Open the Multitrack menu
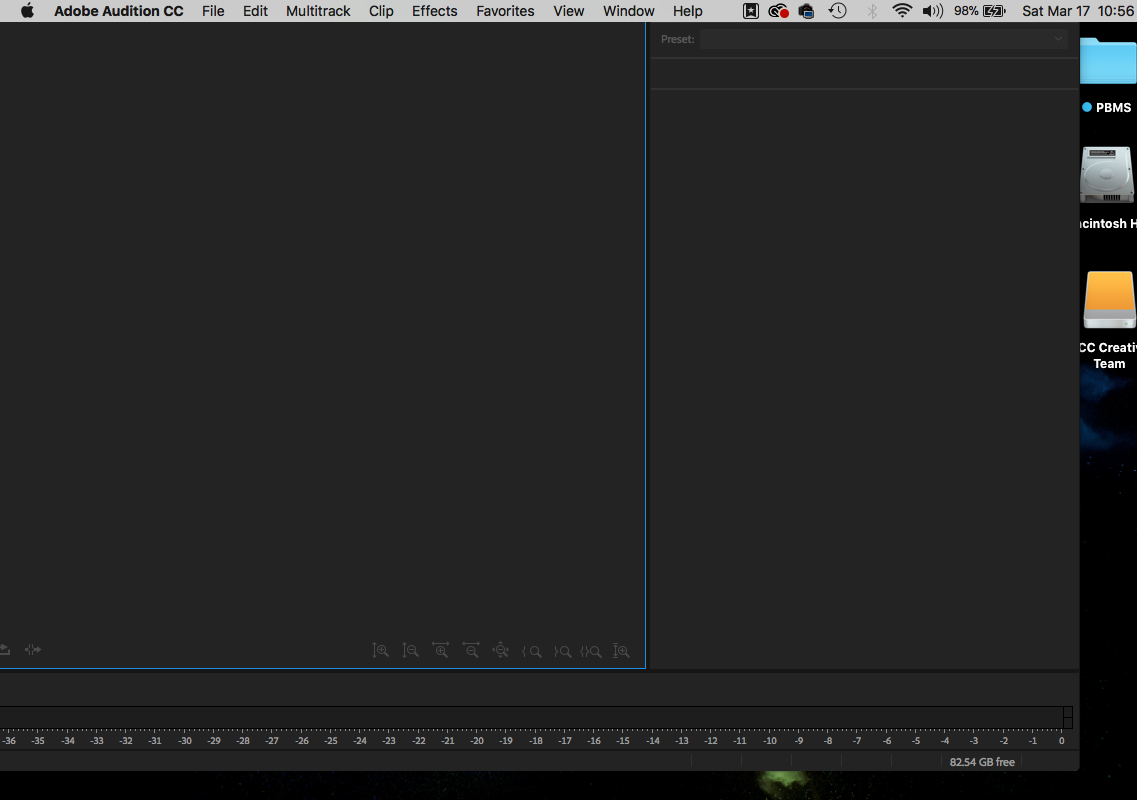 pyautogui.click(x=318, y=11)
